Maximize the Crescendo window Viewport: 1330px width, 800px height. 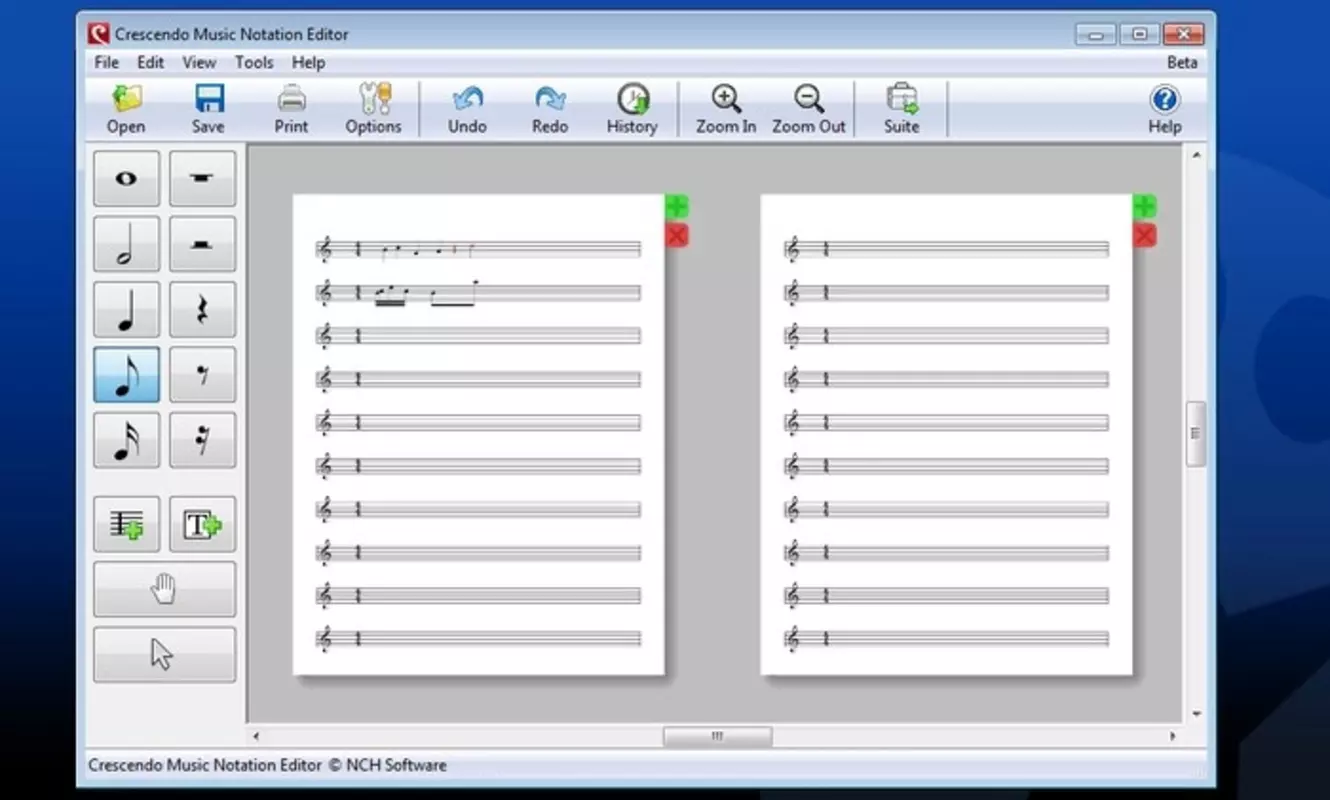point(1138,34)
